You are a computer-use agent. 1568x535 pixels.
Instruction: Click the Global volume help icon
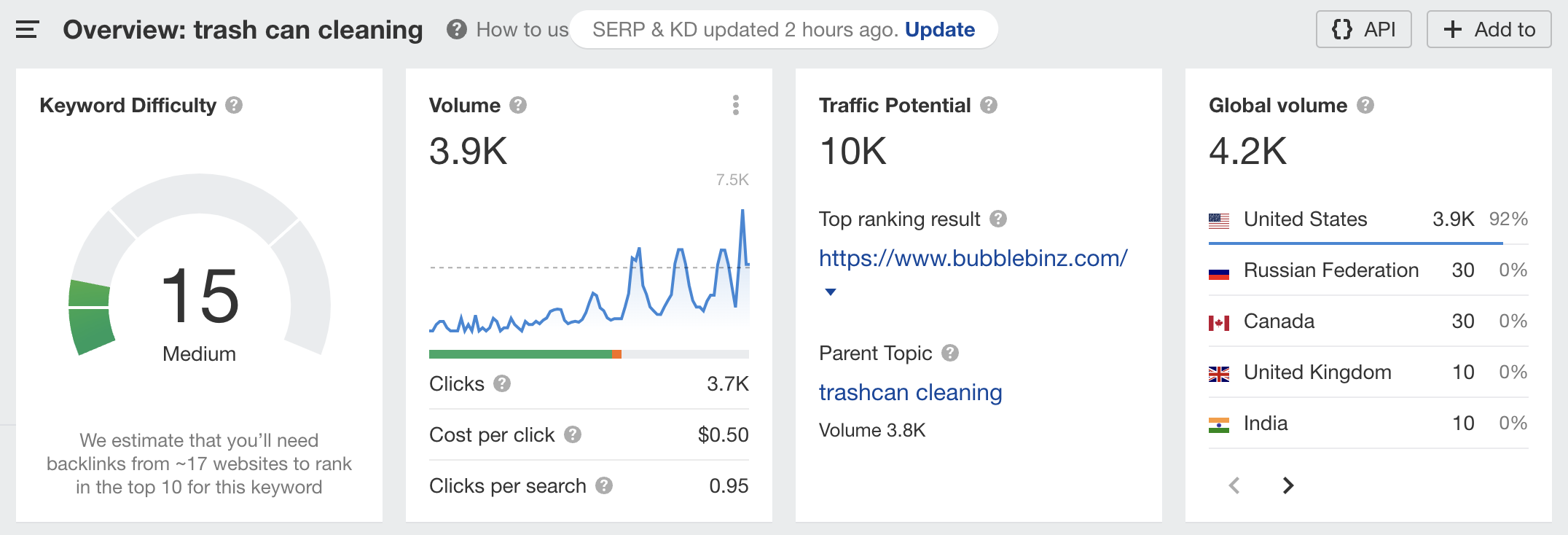1365,106
